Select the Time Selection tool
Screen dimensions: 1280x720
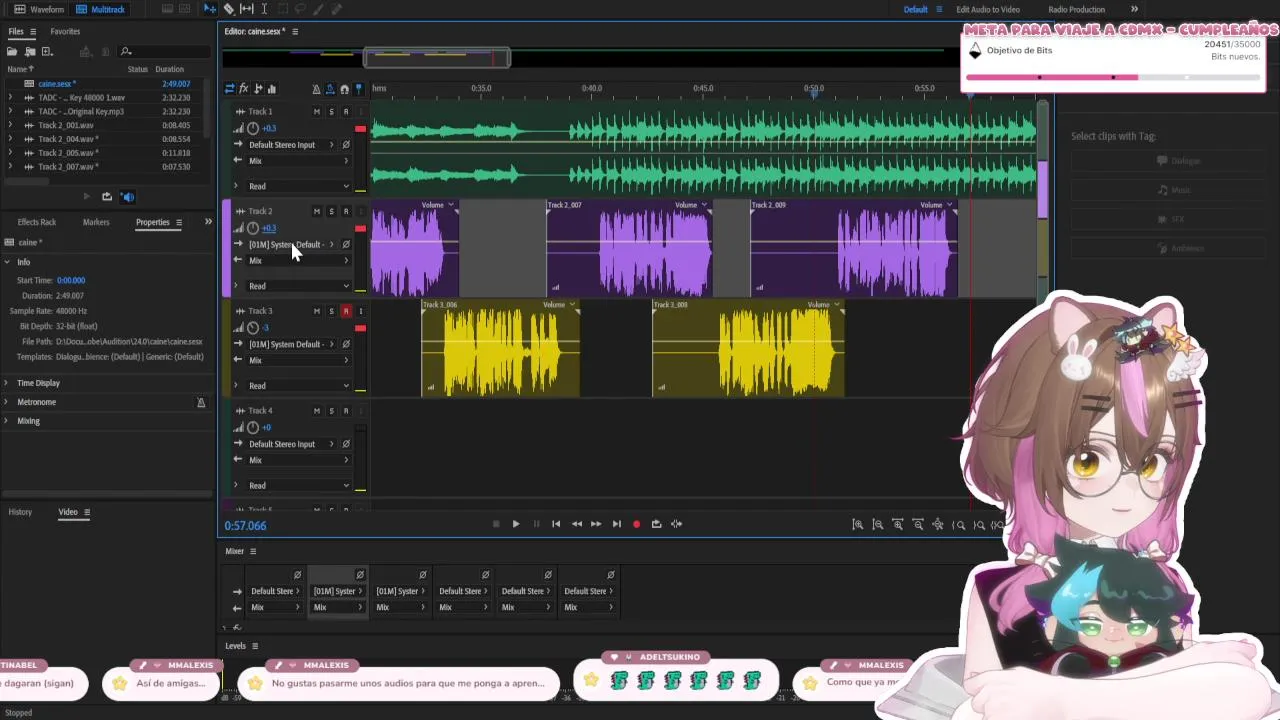tap(264, 9)
